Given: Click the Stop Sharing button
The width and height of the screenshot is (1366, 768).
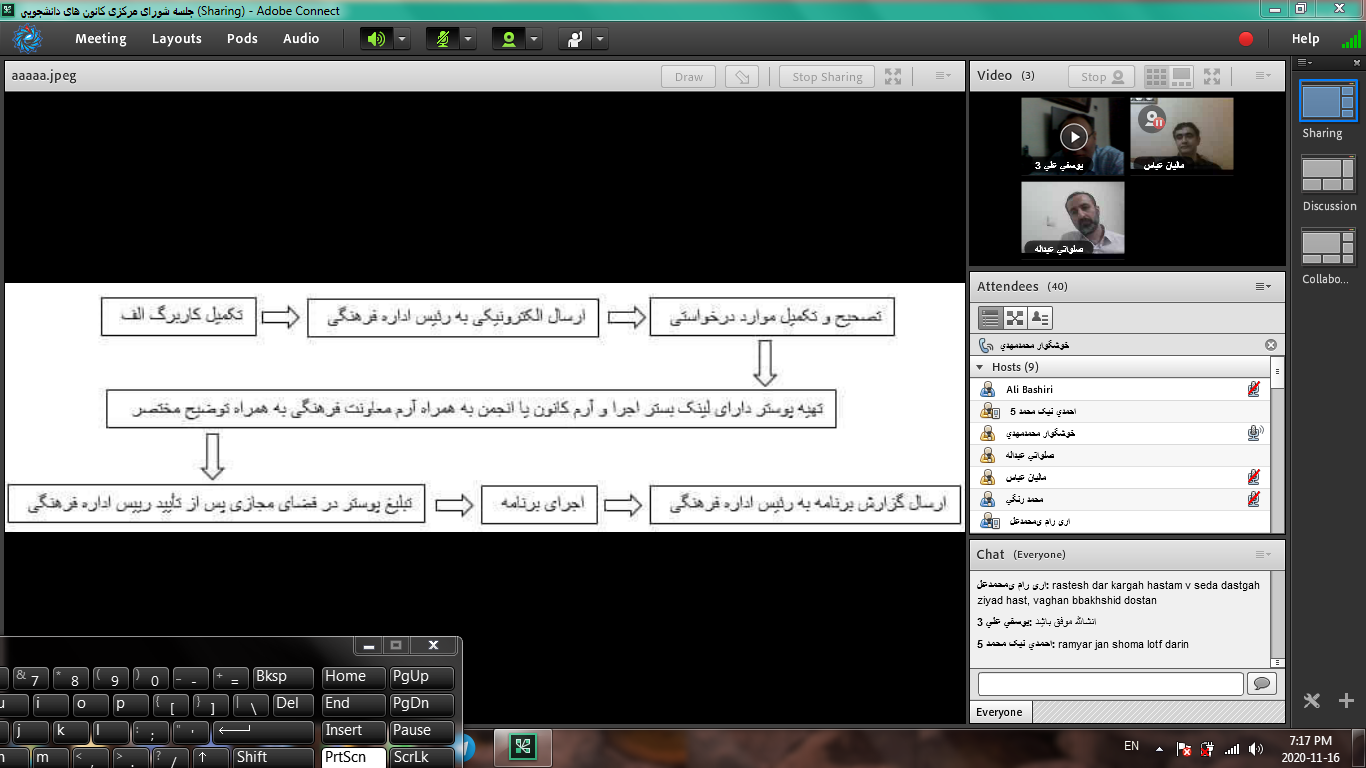Looking at the screenshot, I should (827, 77).
